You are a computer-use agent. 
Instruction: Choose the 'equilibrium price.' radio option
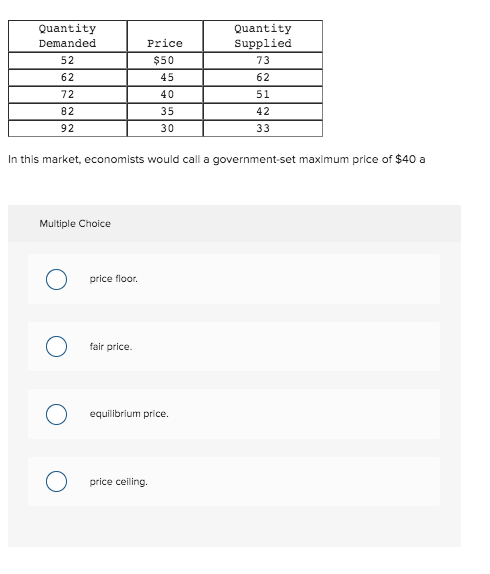(56, 414)
